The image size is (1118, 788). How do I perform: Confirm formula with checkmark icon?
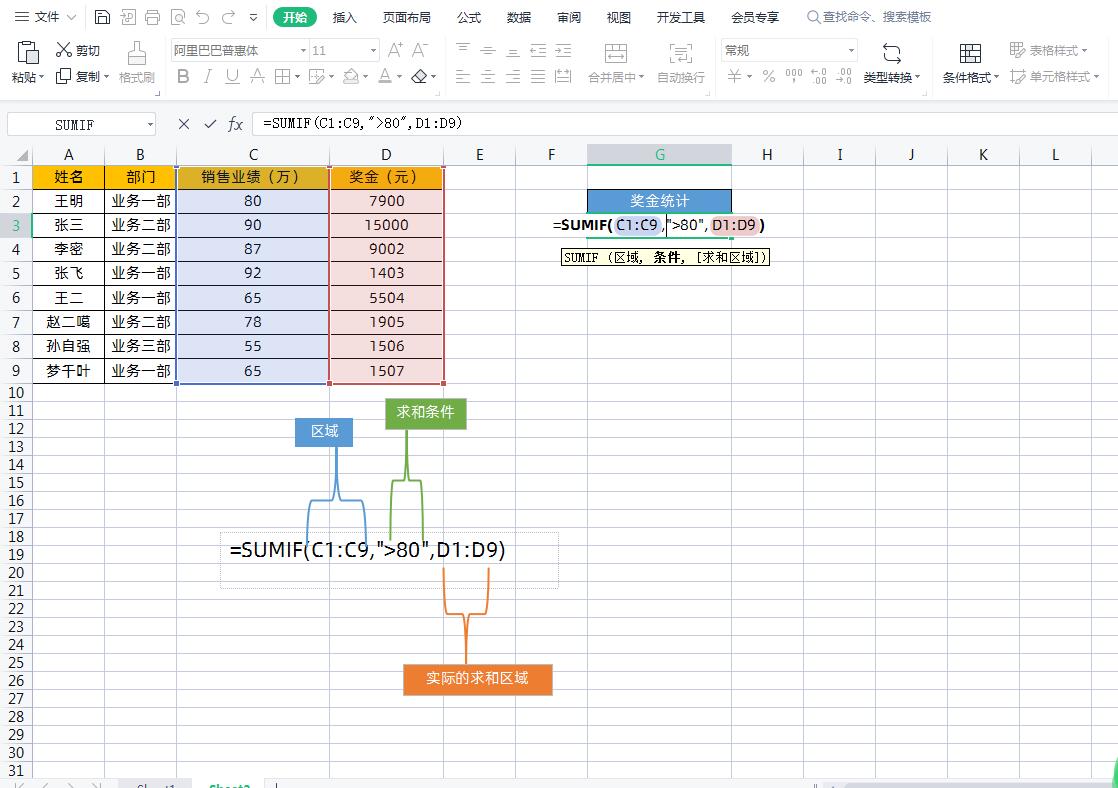point(210,124)
